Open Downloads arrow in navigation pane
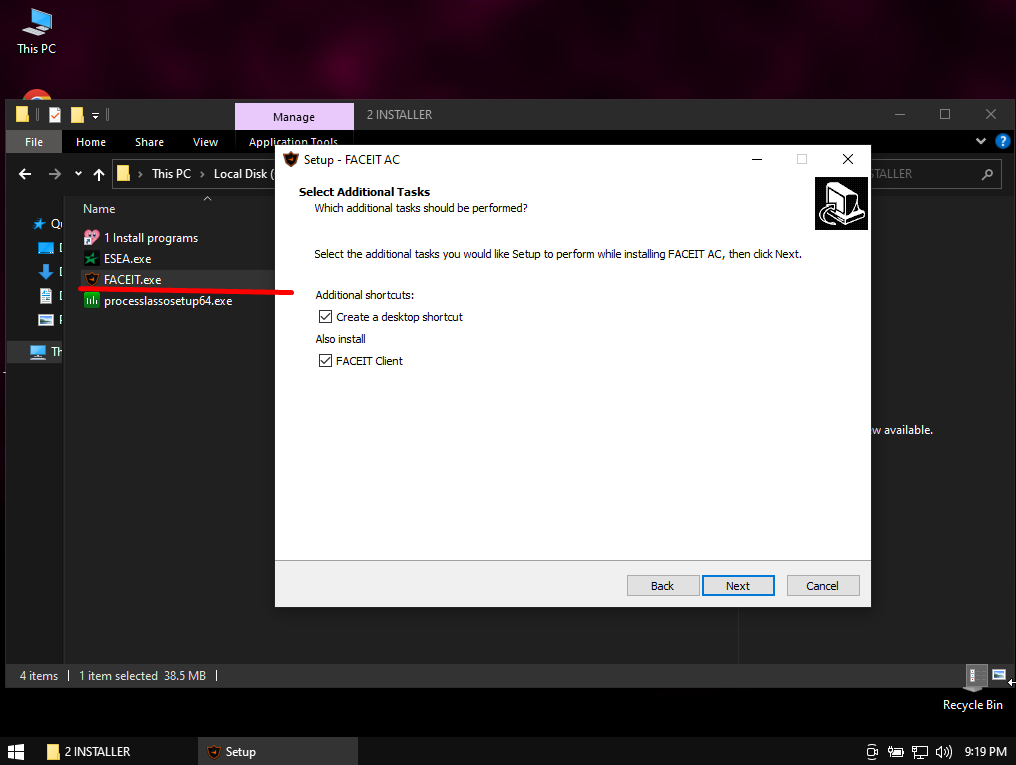 pyautogui.click(x=45, y=271)
